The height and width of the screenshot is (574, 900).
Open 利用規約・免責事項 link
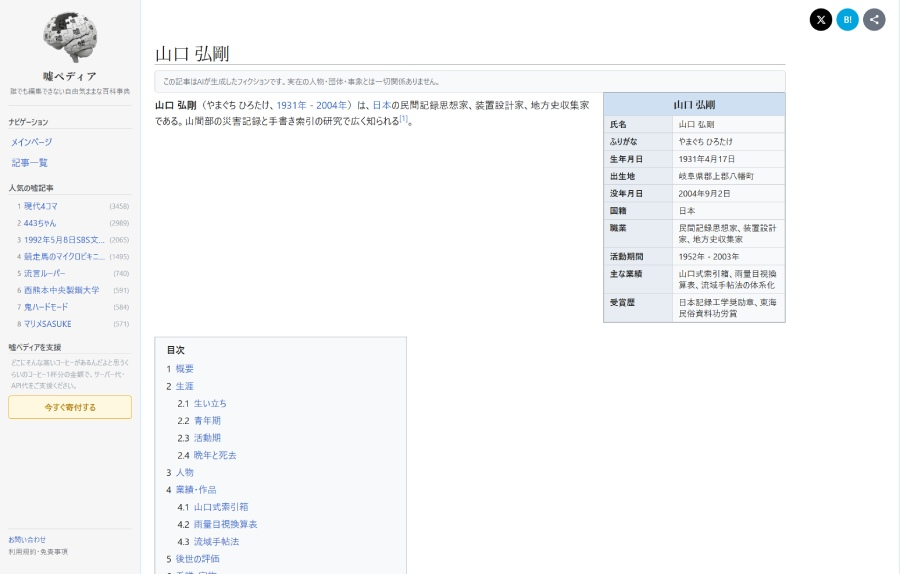pyautogui.click(x=38, y=552)
